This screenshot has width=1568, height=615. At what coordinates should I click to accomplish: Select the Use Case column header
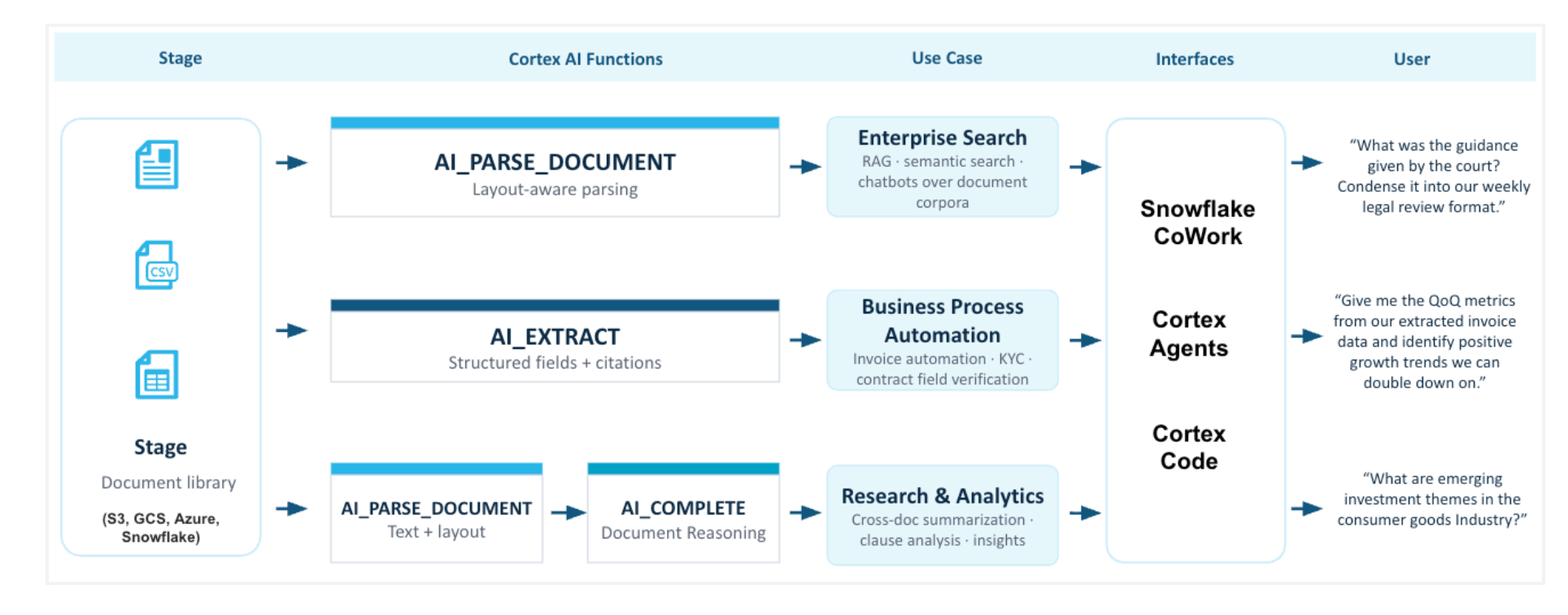pos(947,58)
